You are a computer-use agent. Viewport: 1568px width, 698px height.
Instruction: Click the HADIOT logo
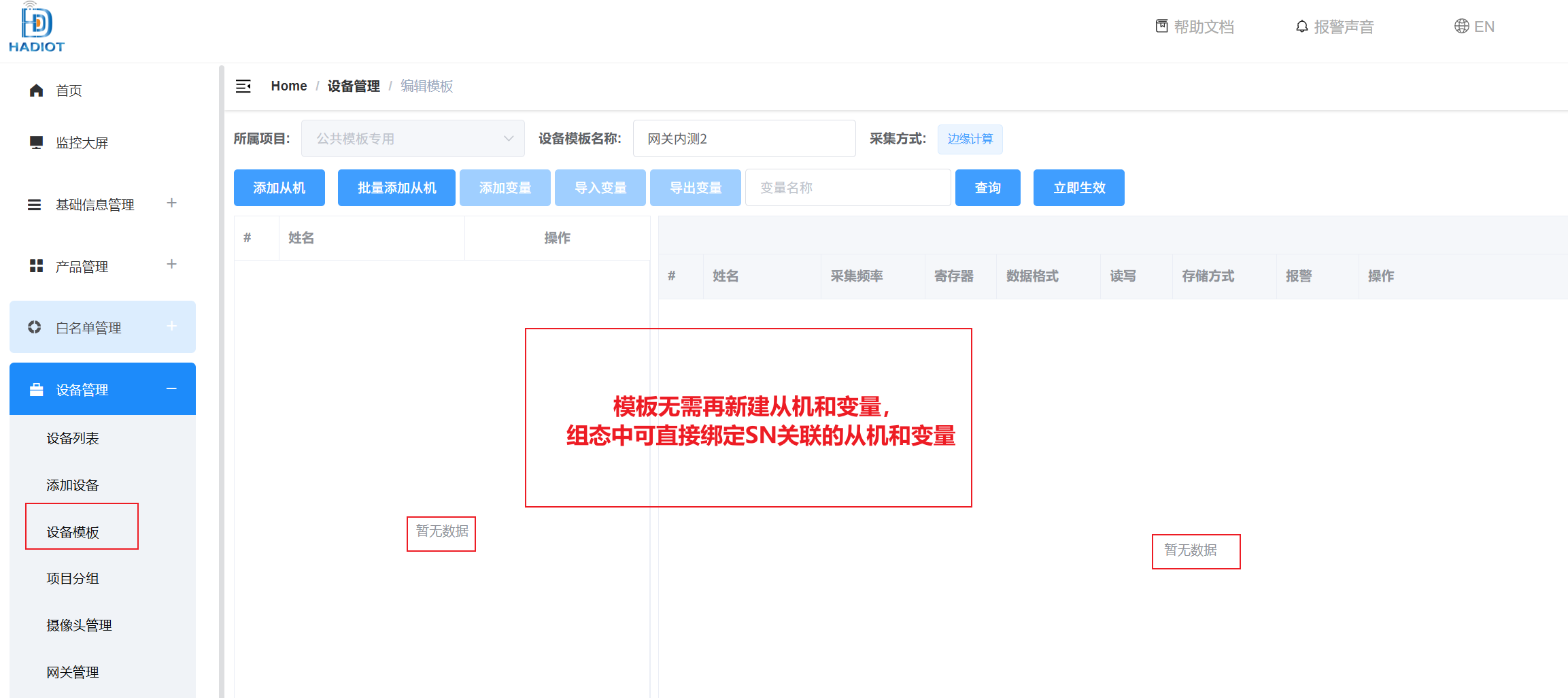pyautogui.click(x=37, y=28)
